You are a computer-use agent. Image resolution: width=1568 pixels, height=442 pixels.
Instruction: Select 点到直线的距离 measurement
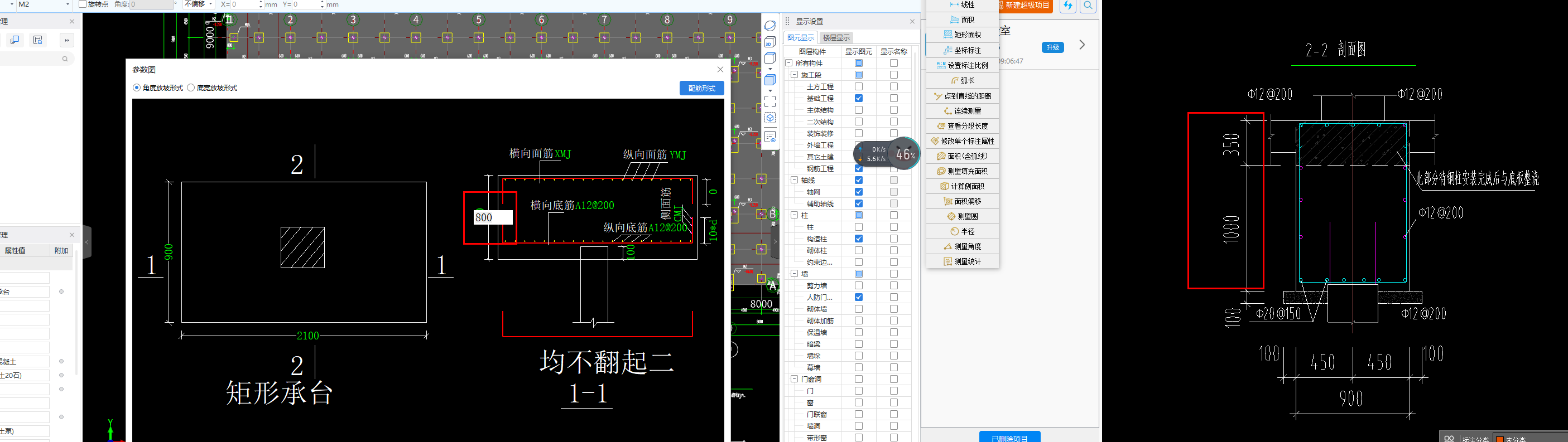point(962,96)
